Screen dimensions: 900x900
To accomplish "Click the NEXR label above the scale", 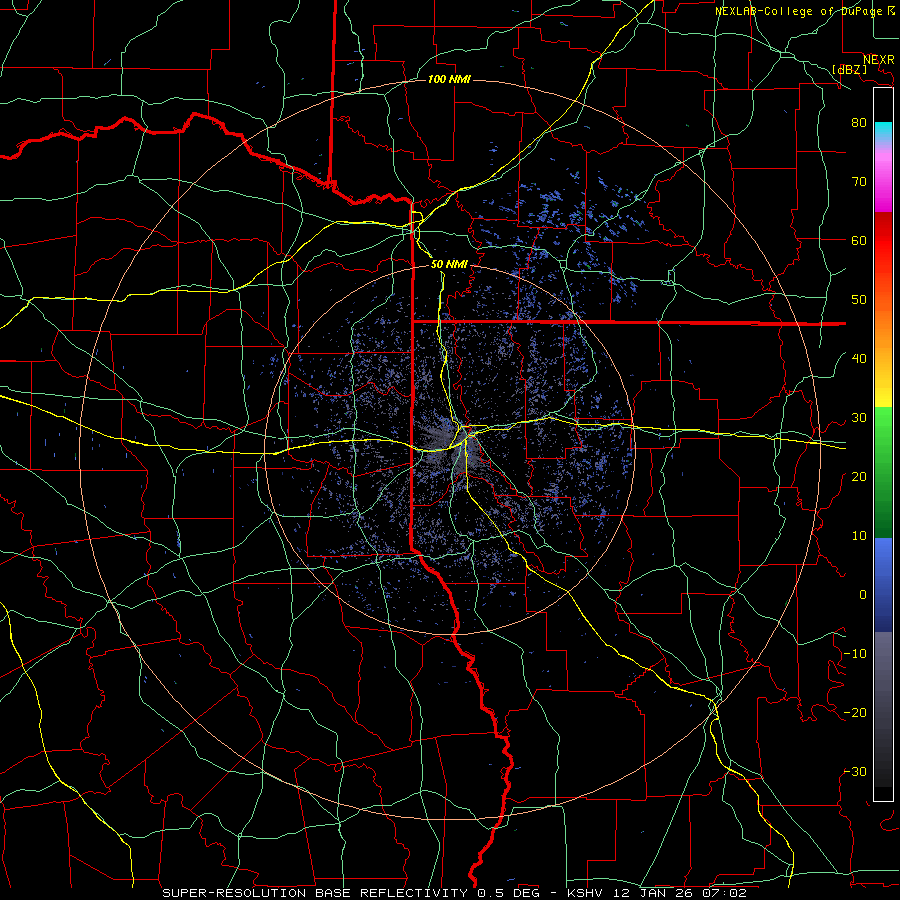I will pyautogui.click(x=878, y=60).
